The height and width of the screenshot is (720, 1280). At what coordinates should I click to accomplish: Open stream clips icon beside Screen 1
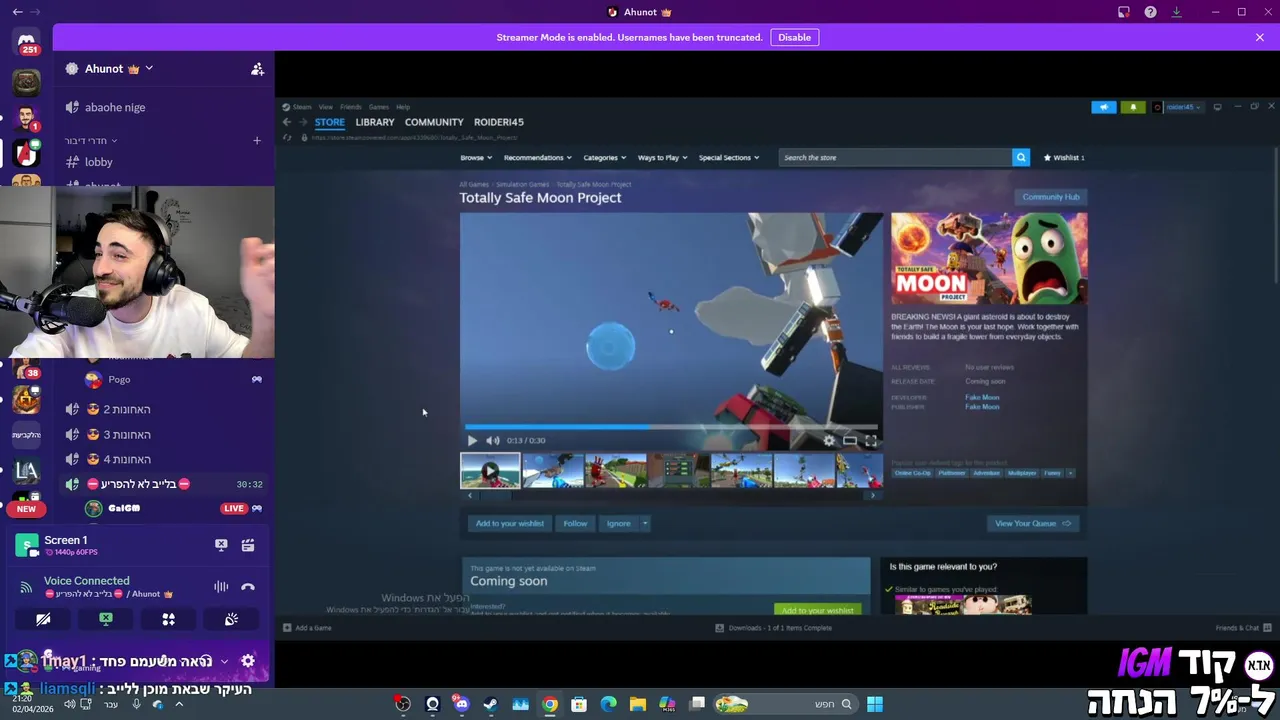(x=248, y=545)
